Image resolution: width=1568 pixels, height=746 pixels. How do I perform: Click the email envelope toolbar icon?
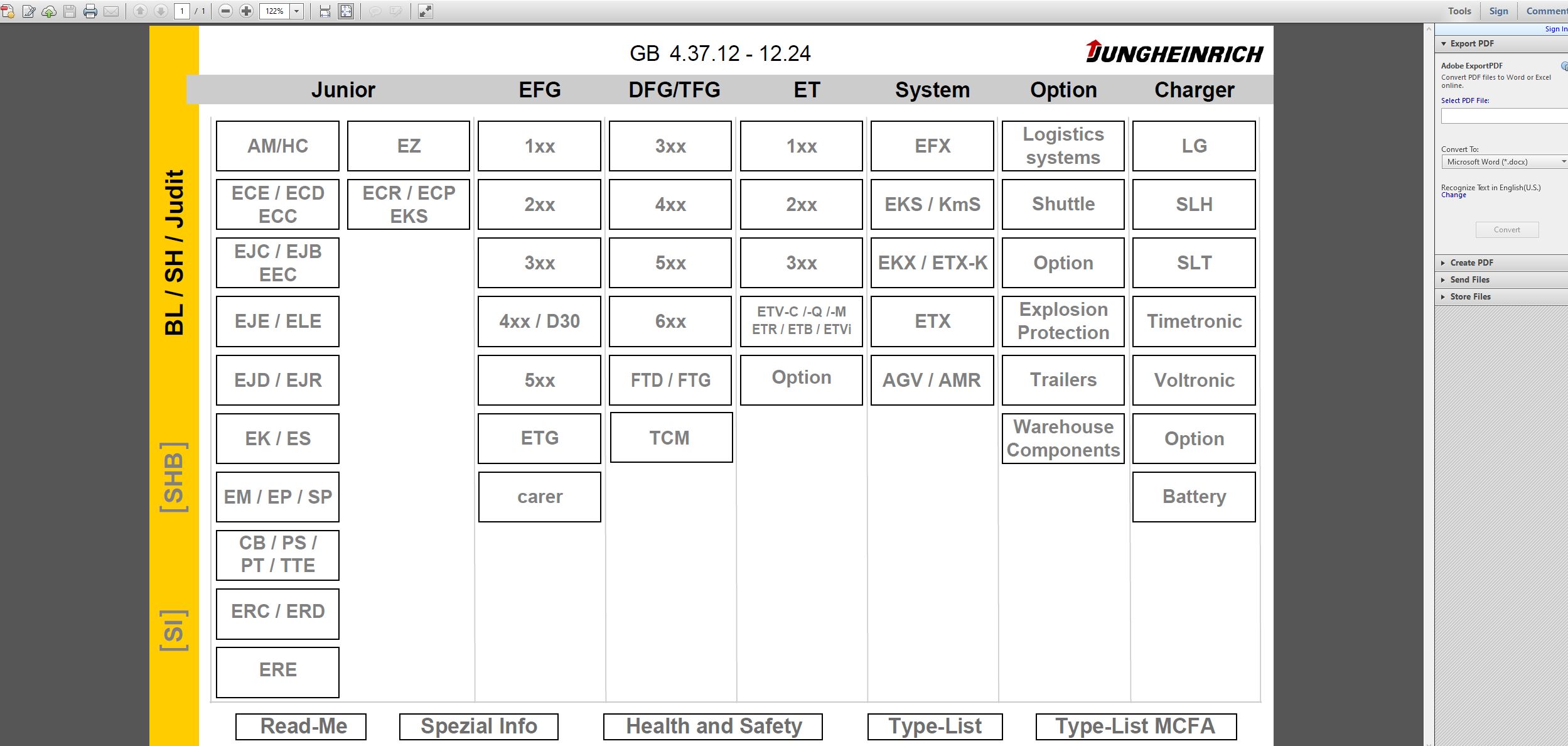click(x=111, y=11)
